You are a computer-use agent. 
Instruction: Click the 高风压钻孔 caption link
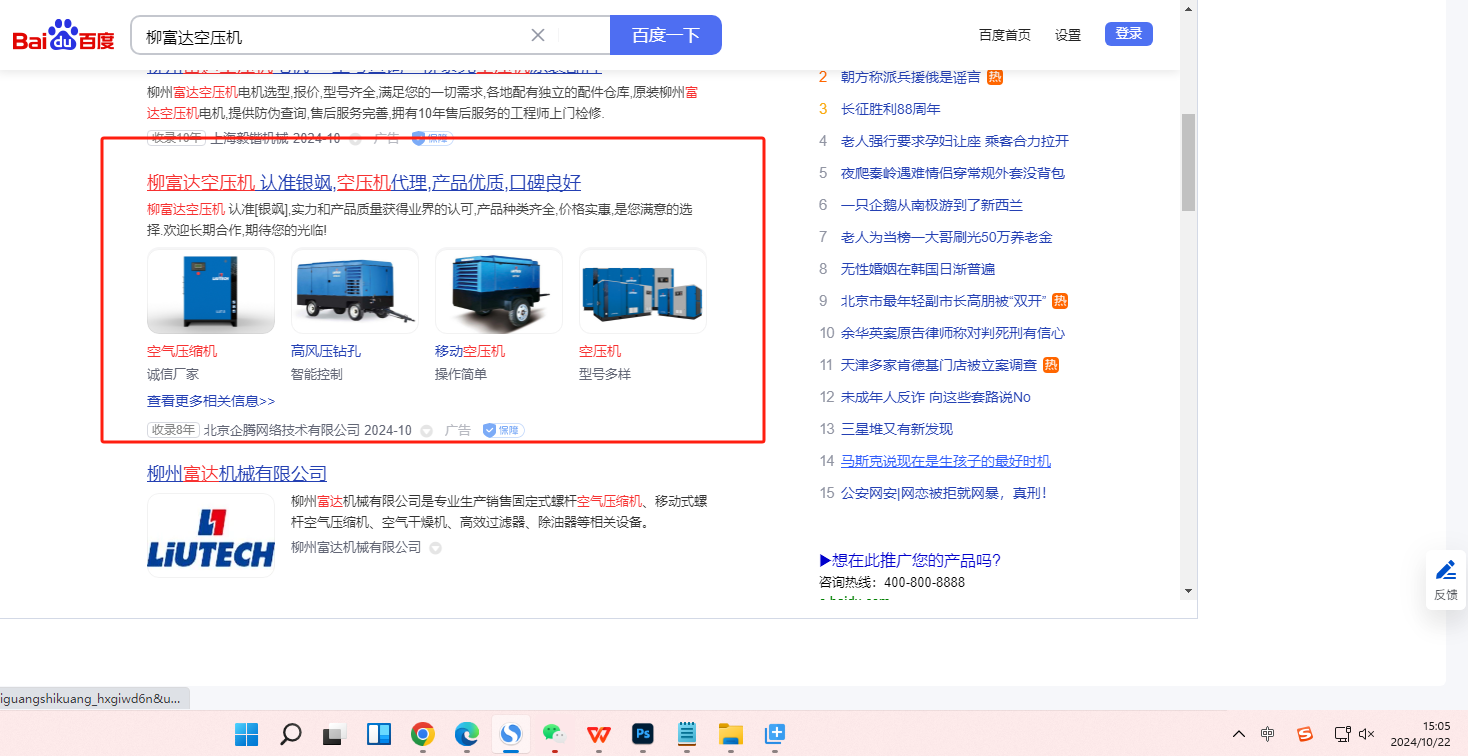pos(326,351)
